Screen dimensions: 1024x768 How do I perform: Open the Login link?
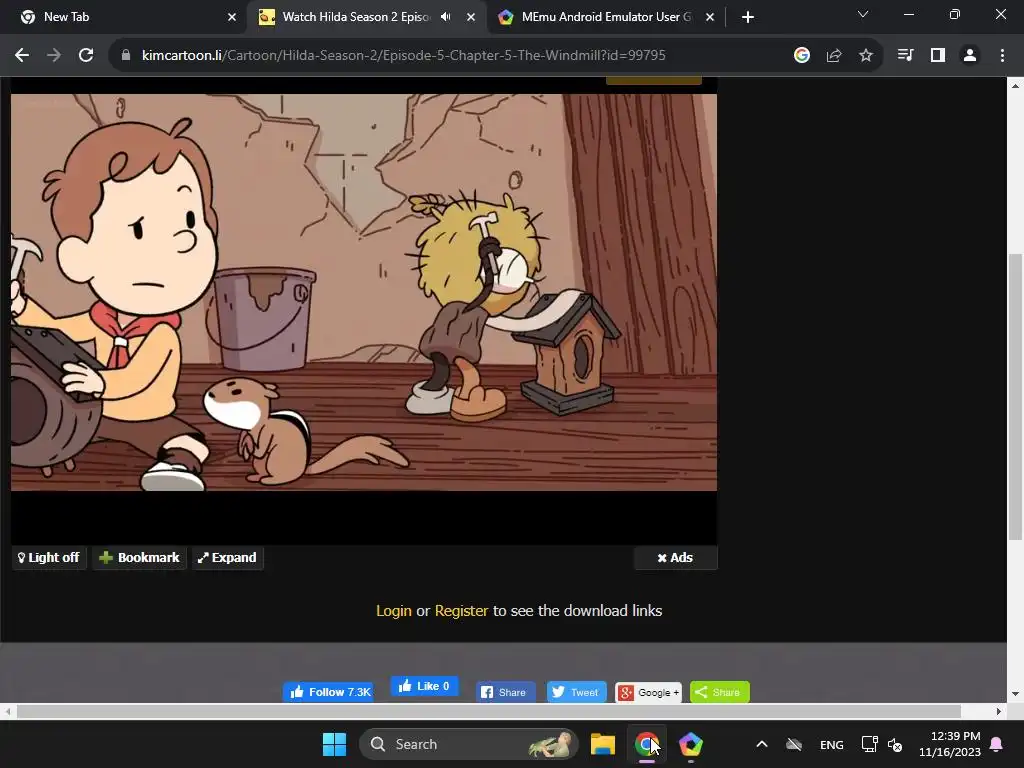pos(394,611)
